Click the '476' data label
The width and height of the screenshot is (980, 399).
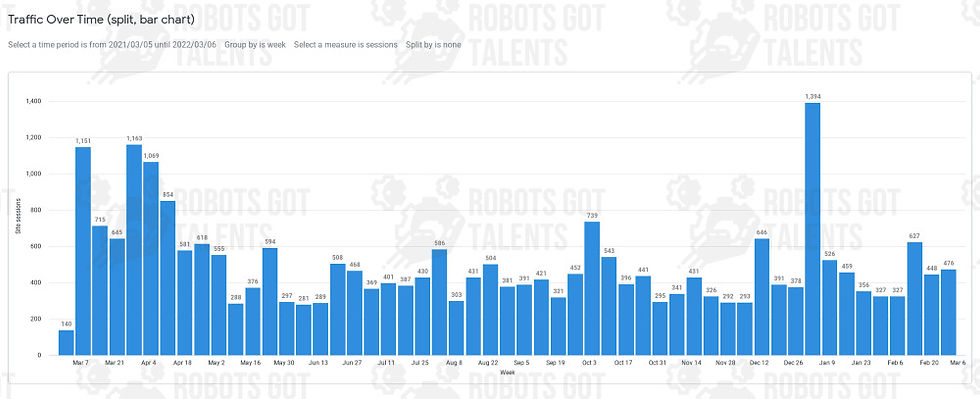(x=948, y=263)
